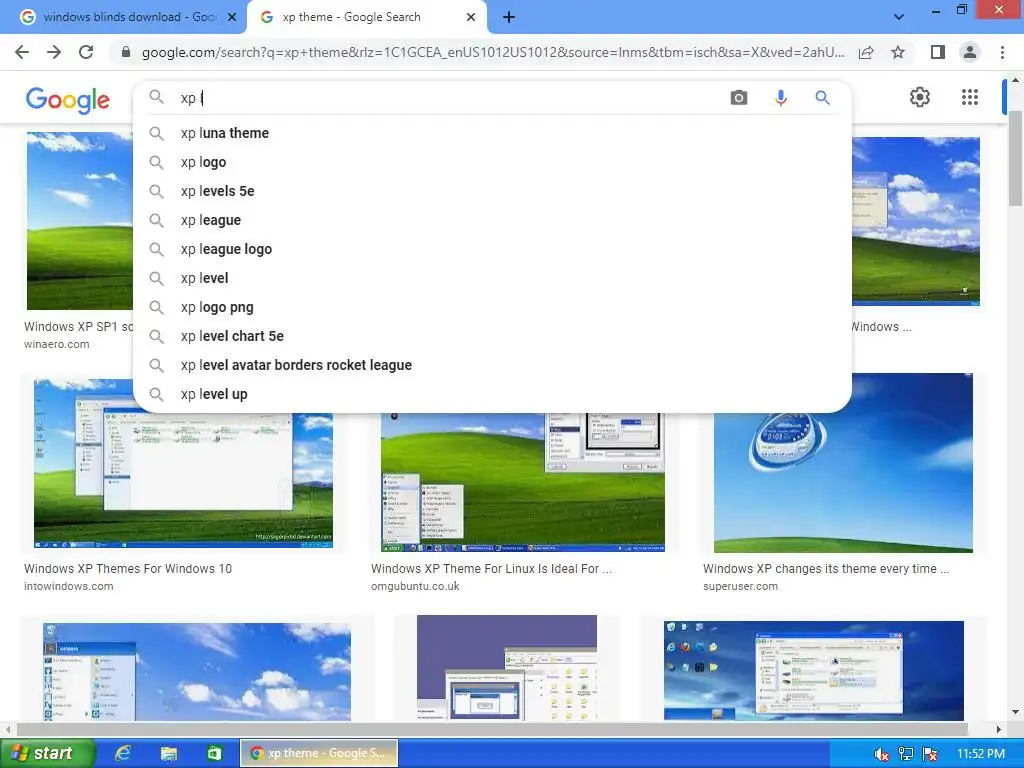Visit winaero.com source link
The width and height of the screenshot is (1024, 768).
tap(57, 344)
